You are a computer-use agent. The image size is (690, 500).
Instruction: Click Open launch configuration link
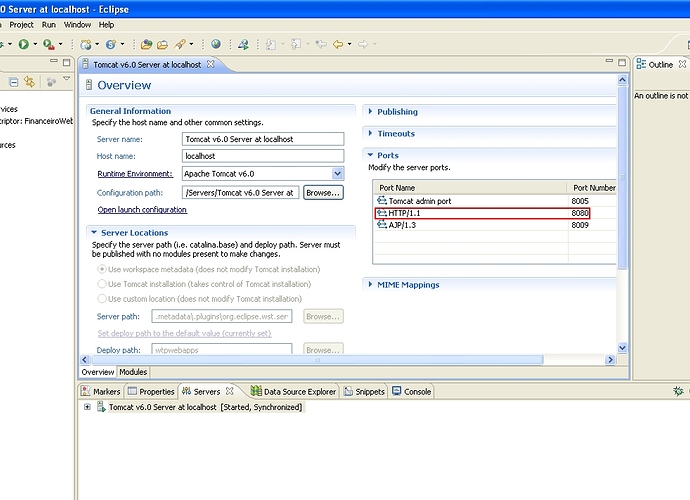pyautogui.click(x=142, y=210)
